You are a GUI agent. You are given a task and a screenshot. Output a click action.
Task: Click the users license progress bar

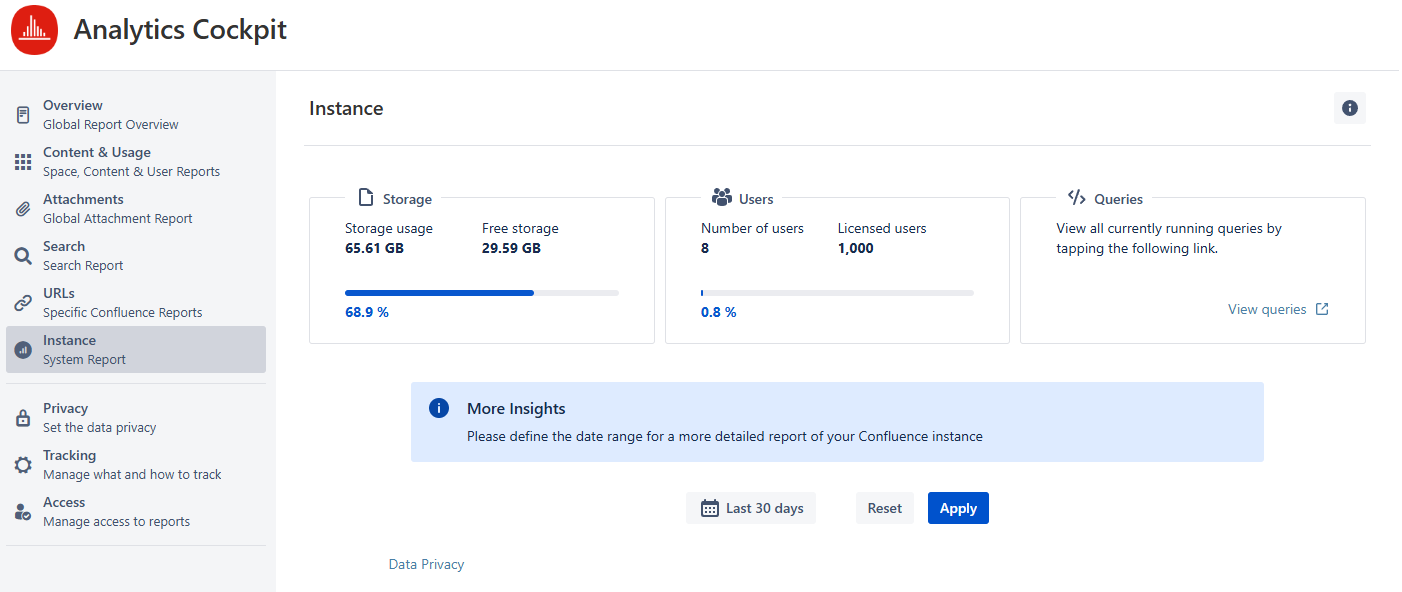tap(837, 293)
